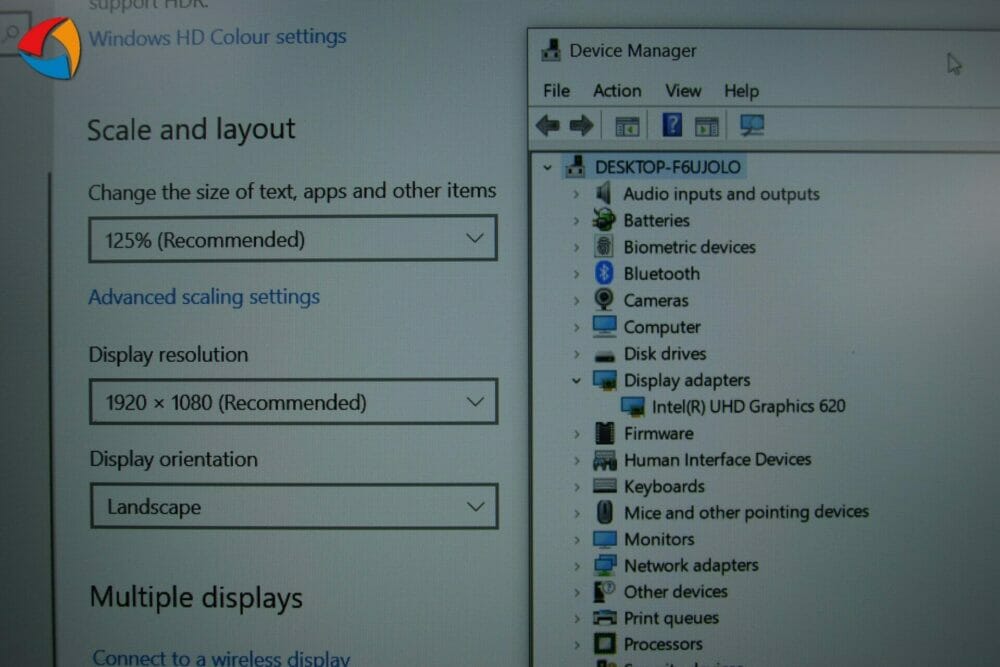Expand the Processors node arrow
Screen dimensions: 1000x667
(577, 645)
